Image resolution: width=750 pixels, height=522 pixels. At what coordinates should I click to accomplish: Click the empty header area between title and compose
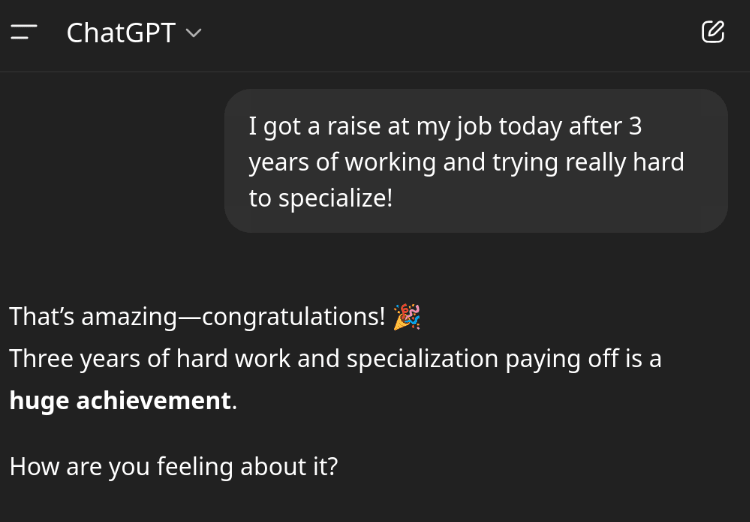(450, 33)
